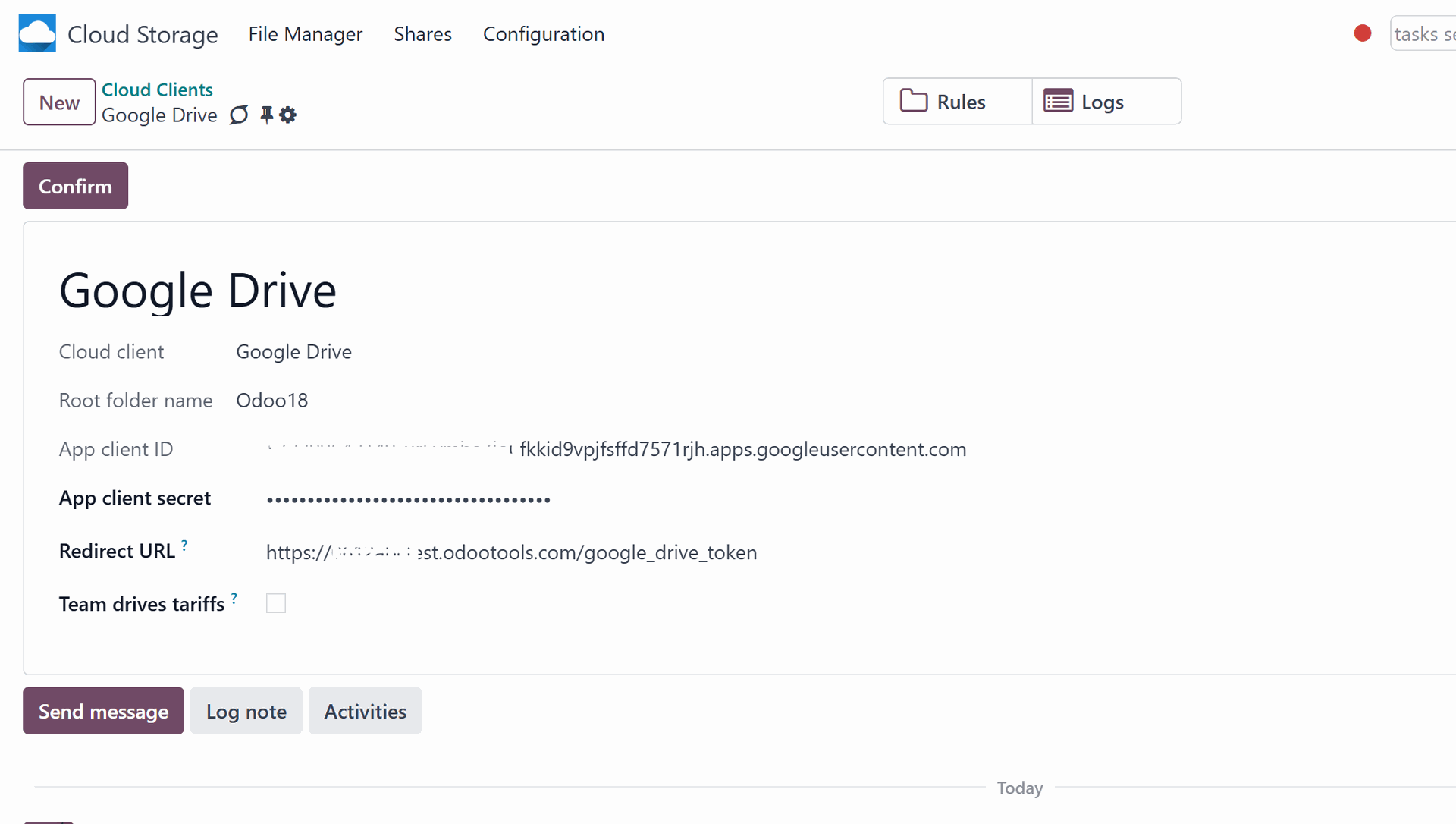Click the Cloud client label
Screen dimensions: 1456x824
coord(111,352)
